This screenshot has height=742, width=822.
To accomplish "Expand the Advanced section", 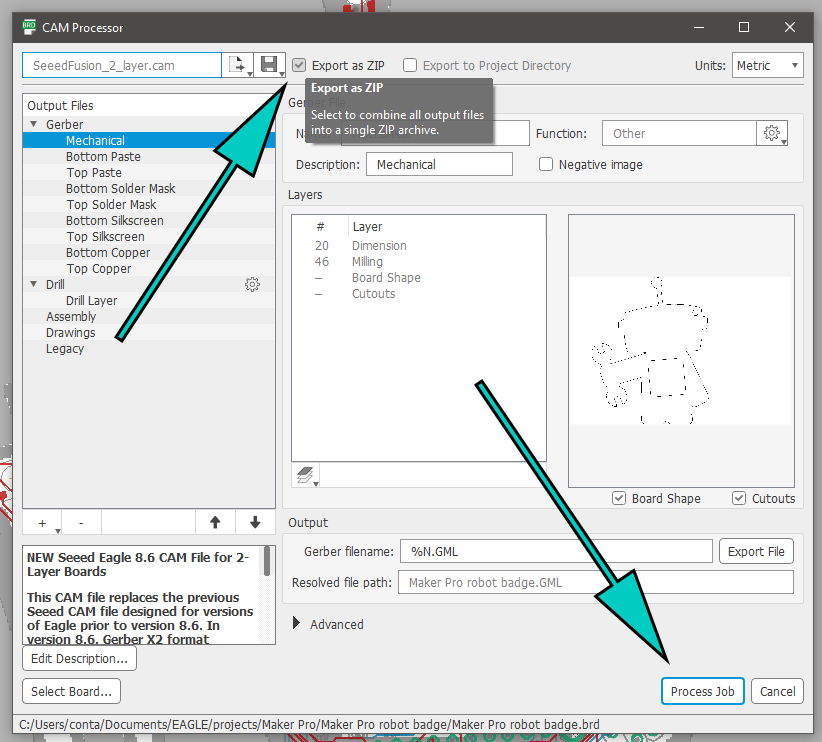I will [x=298, y=624].
